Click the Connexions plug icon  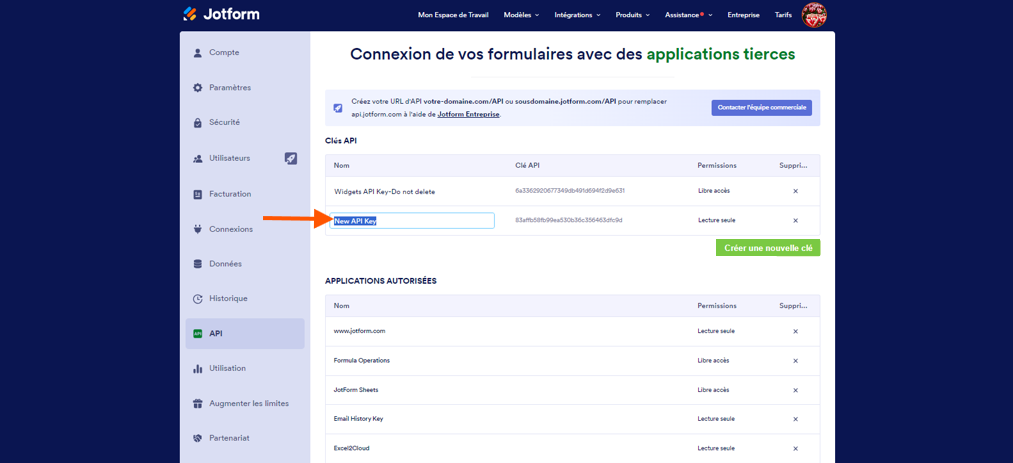click(x=198, y=229)
